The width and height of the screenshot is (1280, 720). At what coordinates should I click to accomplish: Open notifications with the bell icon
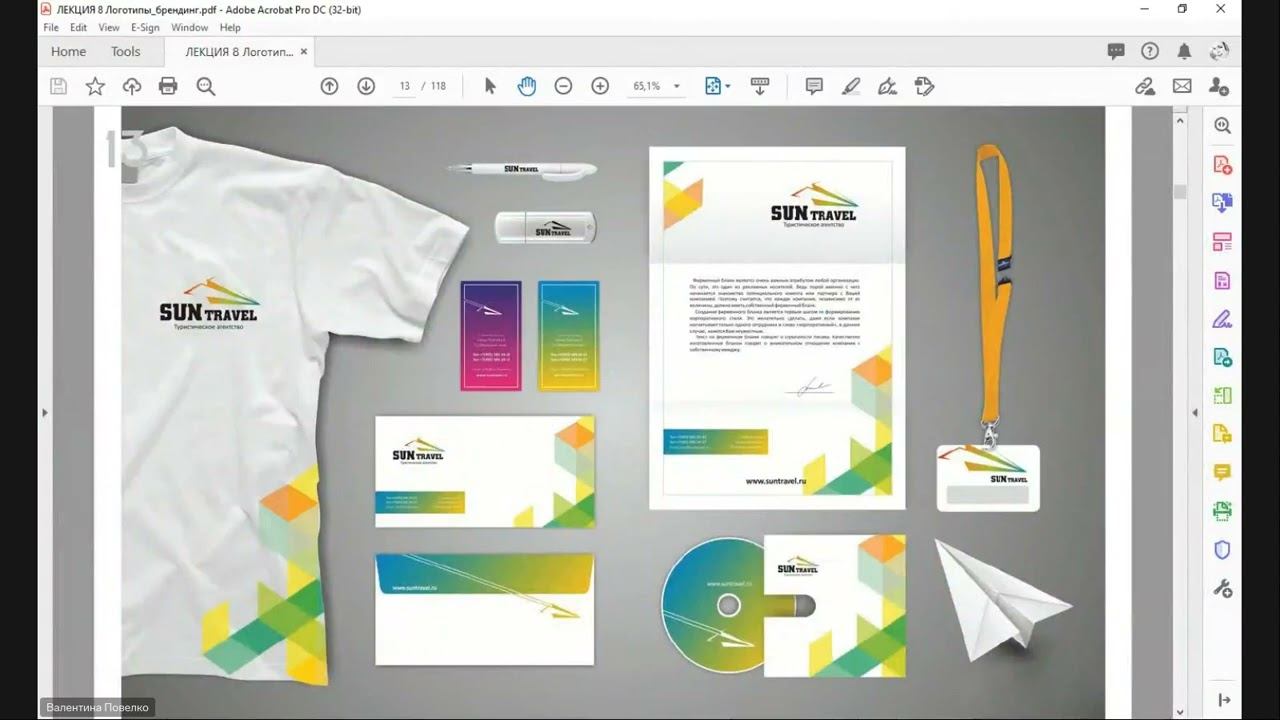point(1184,51)
